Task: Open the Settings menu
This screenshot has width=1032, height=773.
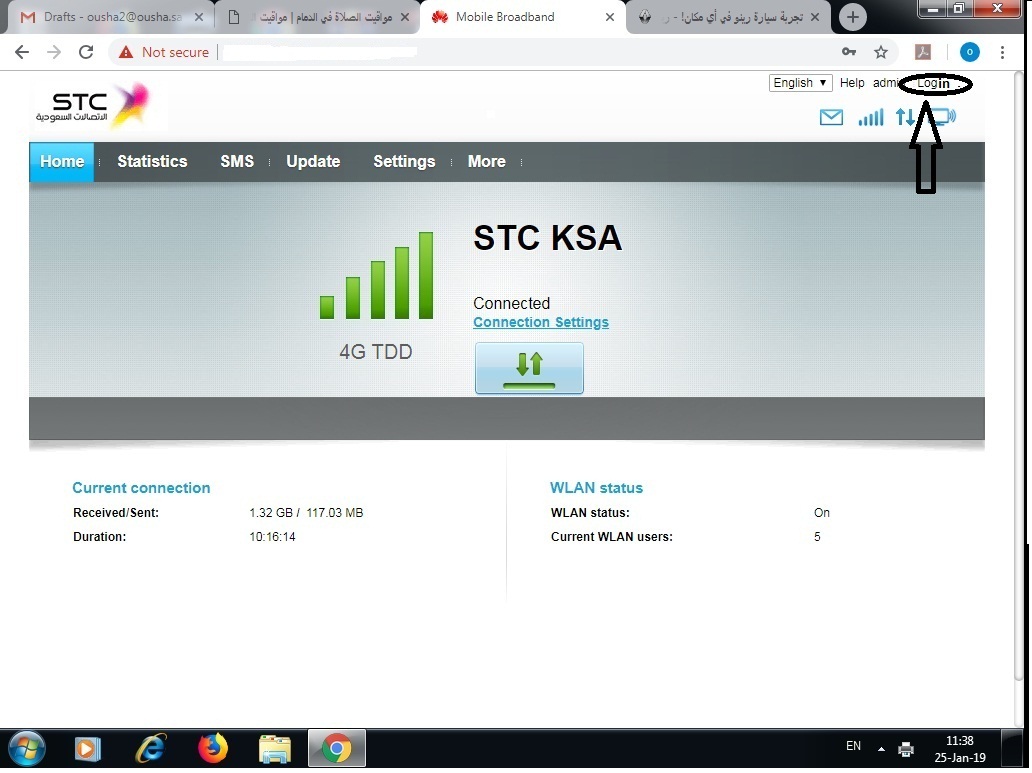Action: click(x=404, y=161)
